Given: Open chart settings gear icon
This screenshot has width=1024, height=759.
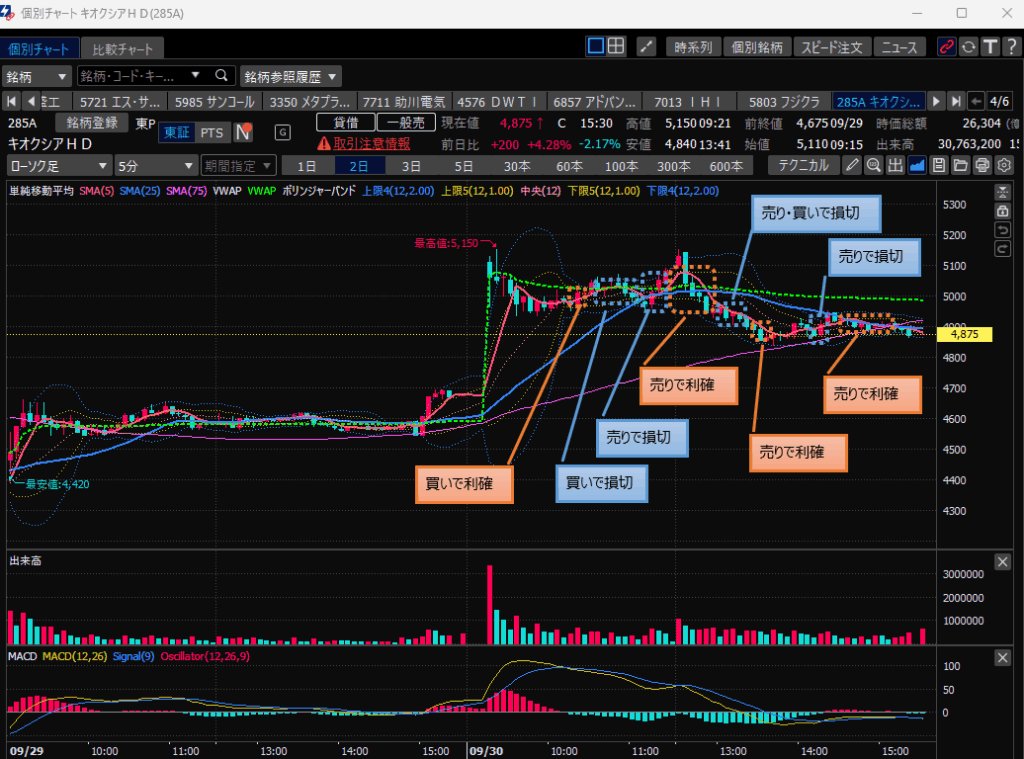Looking at the screenshot, I should 1005,166.
